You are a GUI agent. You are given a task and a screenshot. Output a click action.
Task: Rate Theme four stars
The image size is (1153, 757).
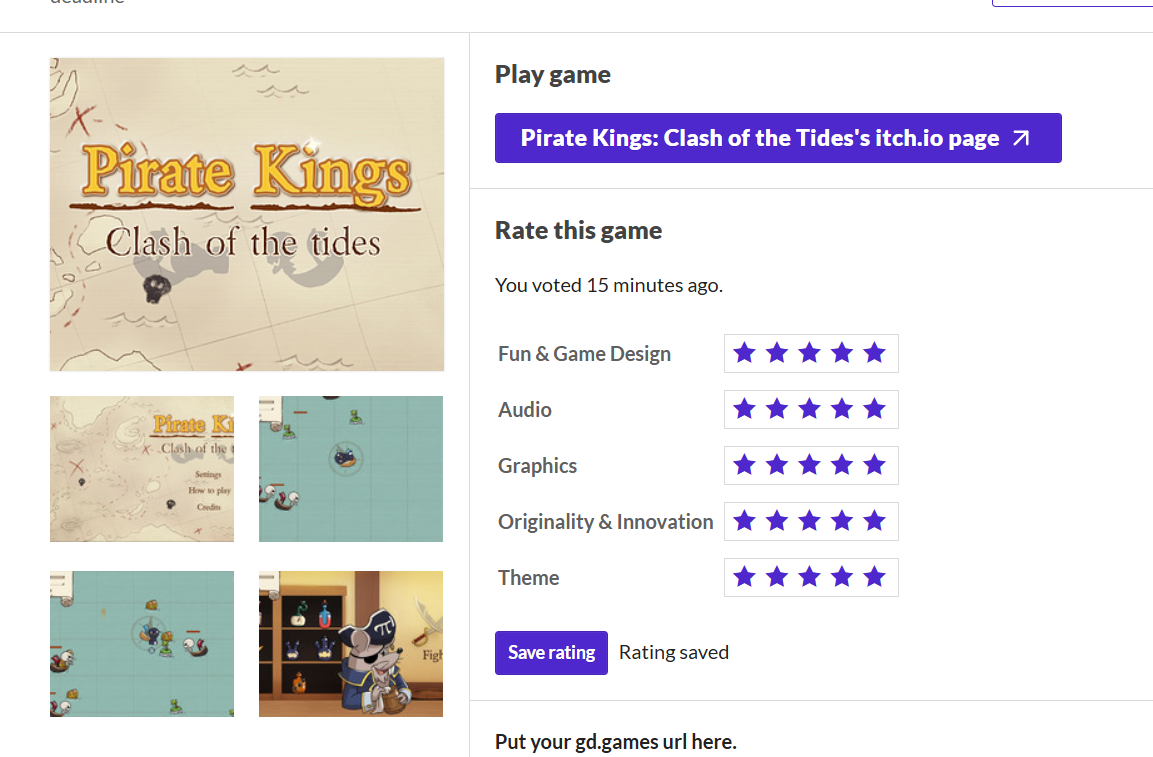click(x=842, y=577)
